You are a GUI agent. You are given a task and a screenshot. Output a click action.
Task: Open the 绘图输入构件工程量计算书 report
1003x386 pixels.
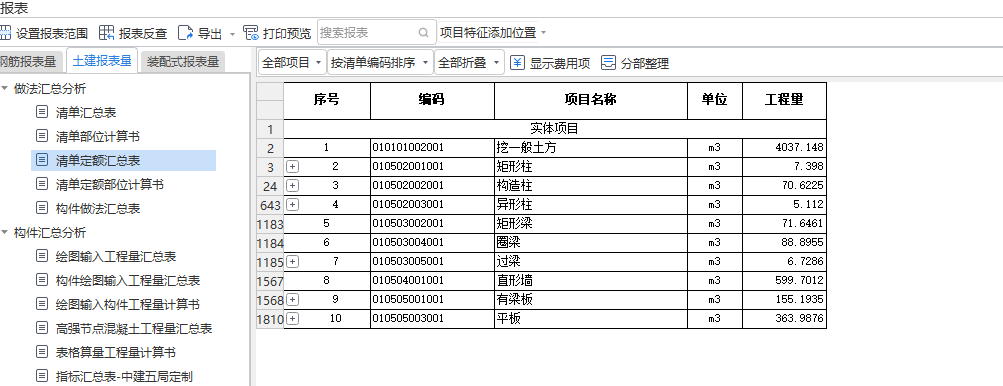[128, 305]
